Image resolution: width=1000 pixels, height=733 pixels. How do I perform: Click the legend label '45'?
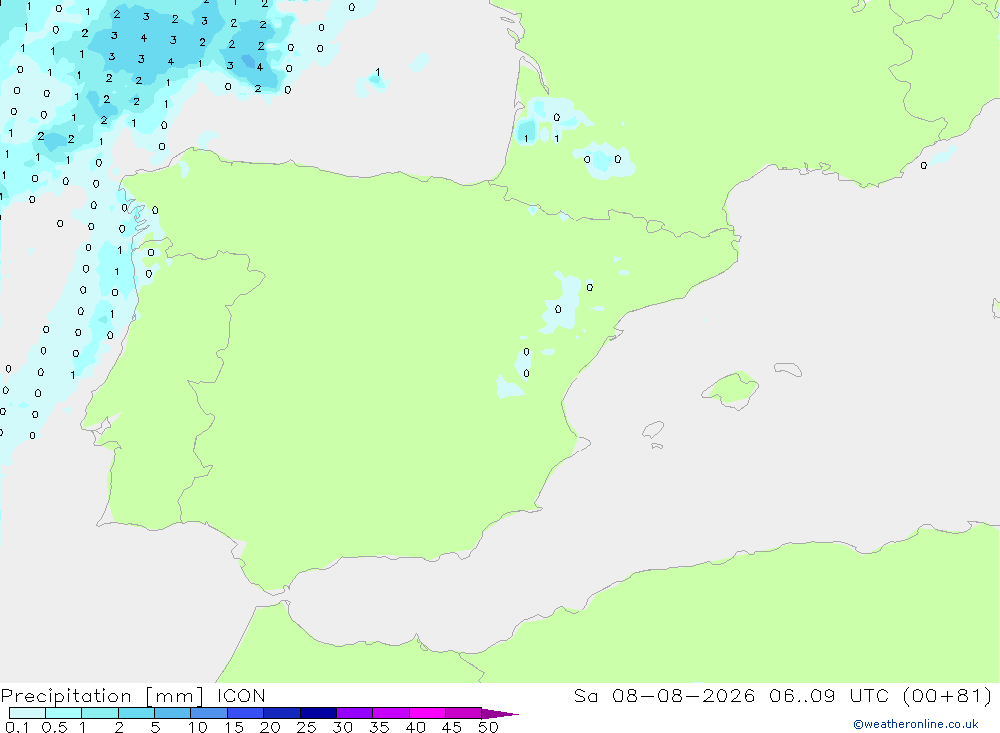point(452,727)
